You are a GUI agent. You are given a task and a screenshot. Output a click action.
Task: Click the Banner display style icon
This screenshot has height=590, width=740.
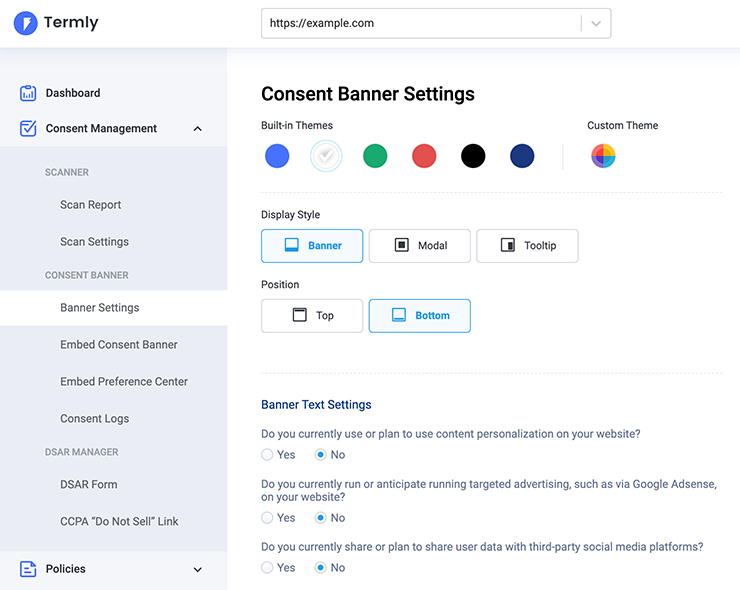(x=292, y=245)
